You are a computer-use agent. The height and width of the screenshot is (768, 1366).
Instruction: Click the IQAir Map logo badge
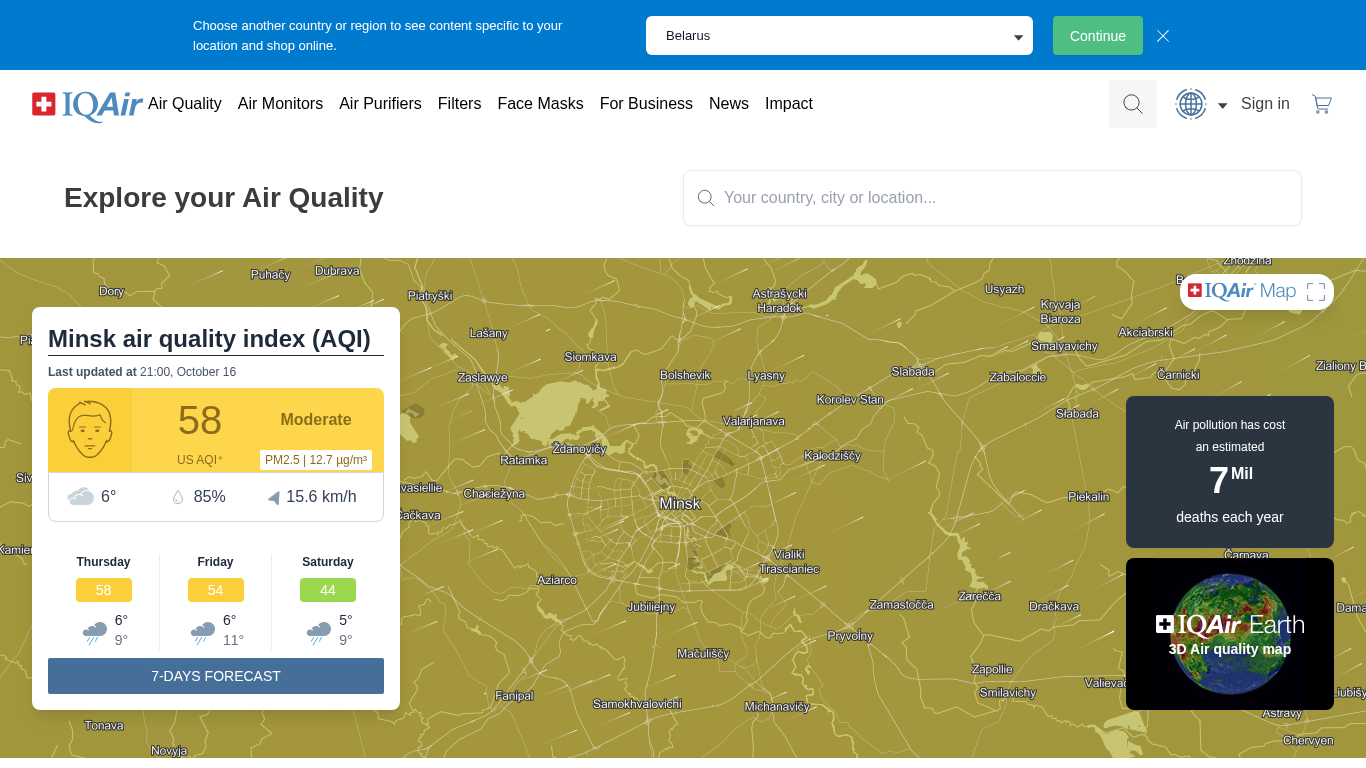[1242, 291]
